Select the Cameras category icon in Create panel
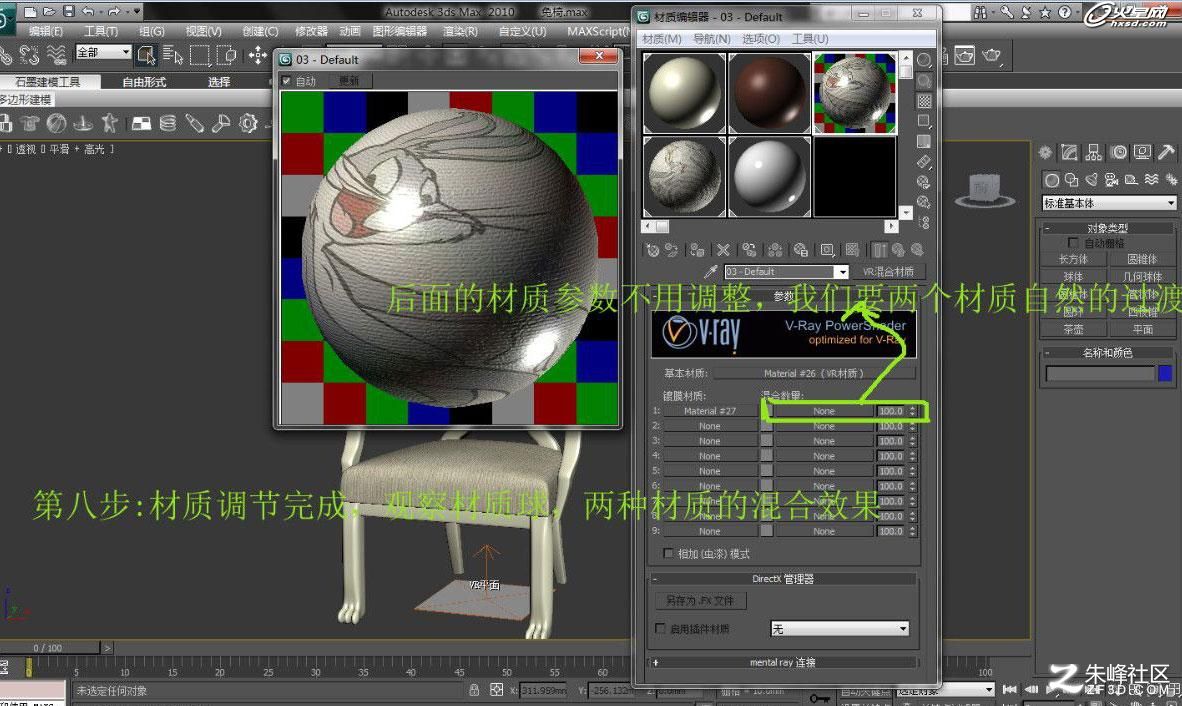Screen dimensions: 1182x706 point(1111,180)
